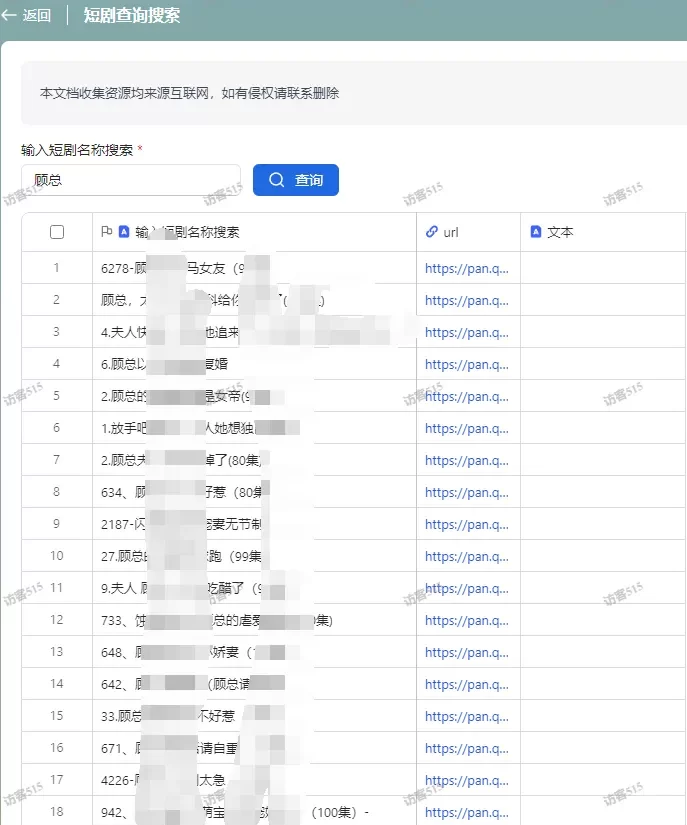
Task: Open the pan.q link in row 7
Action: pos(467,460)
